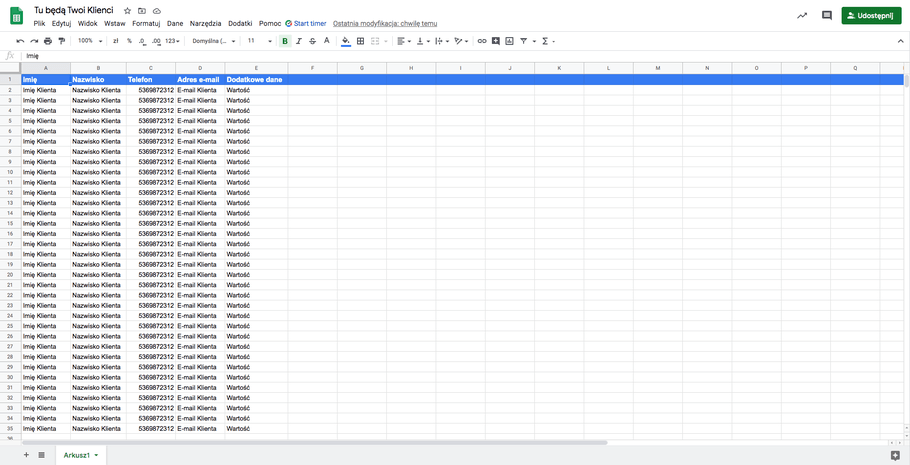Open the activity trend icon
The width and height of the screenshot is (910, 465).
point(801,16)
